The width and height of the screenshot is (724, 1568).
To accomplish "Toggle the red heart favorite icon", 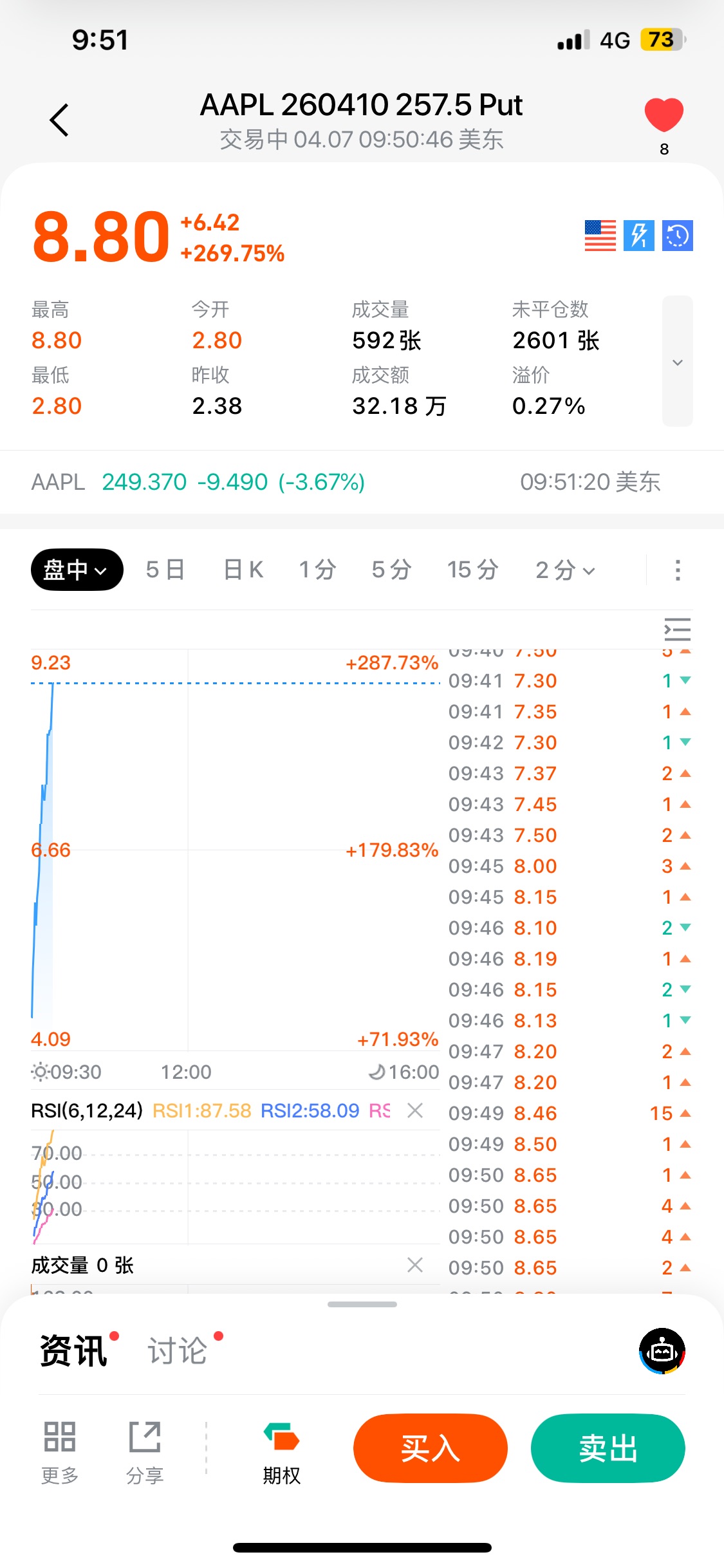I will point(664,115).
